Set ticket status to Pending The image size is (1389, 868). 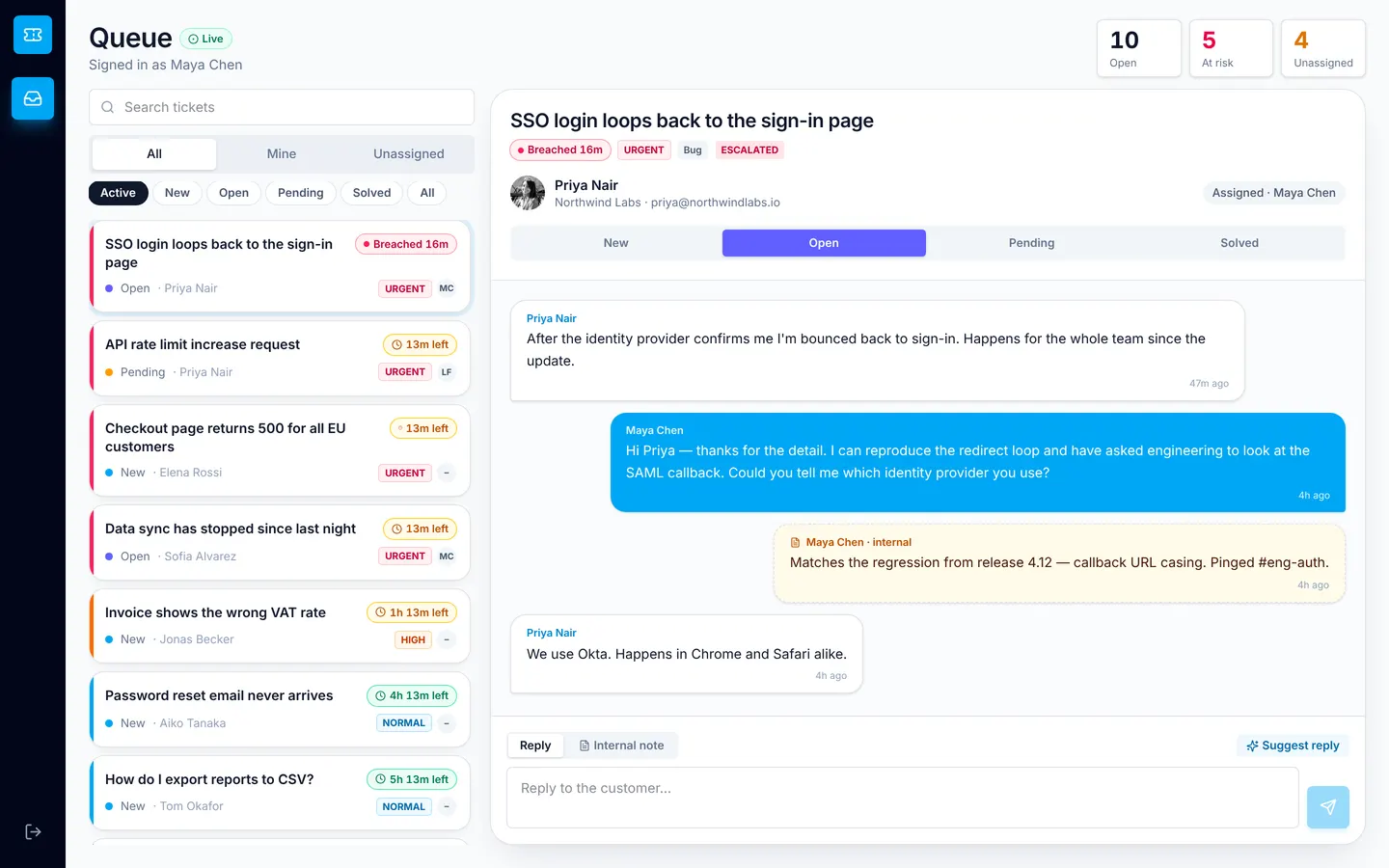[1031, 243]
